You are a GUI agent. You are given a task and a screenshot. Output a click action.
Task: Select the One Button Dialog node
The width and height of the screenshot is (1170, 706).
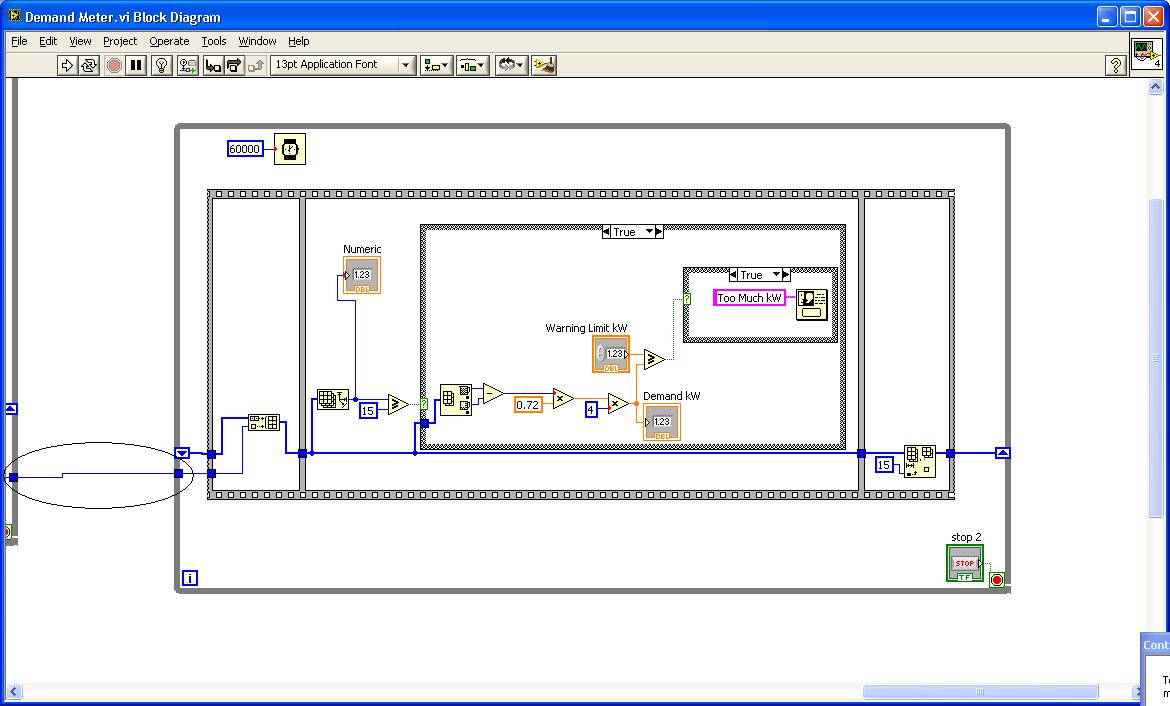coord(812,304)
